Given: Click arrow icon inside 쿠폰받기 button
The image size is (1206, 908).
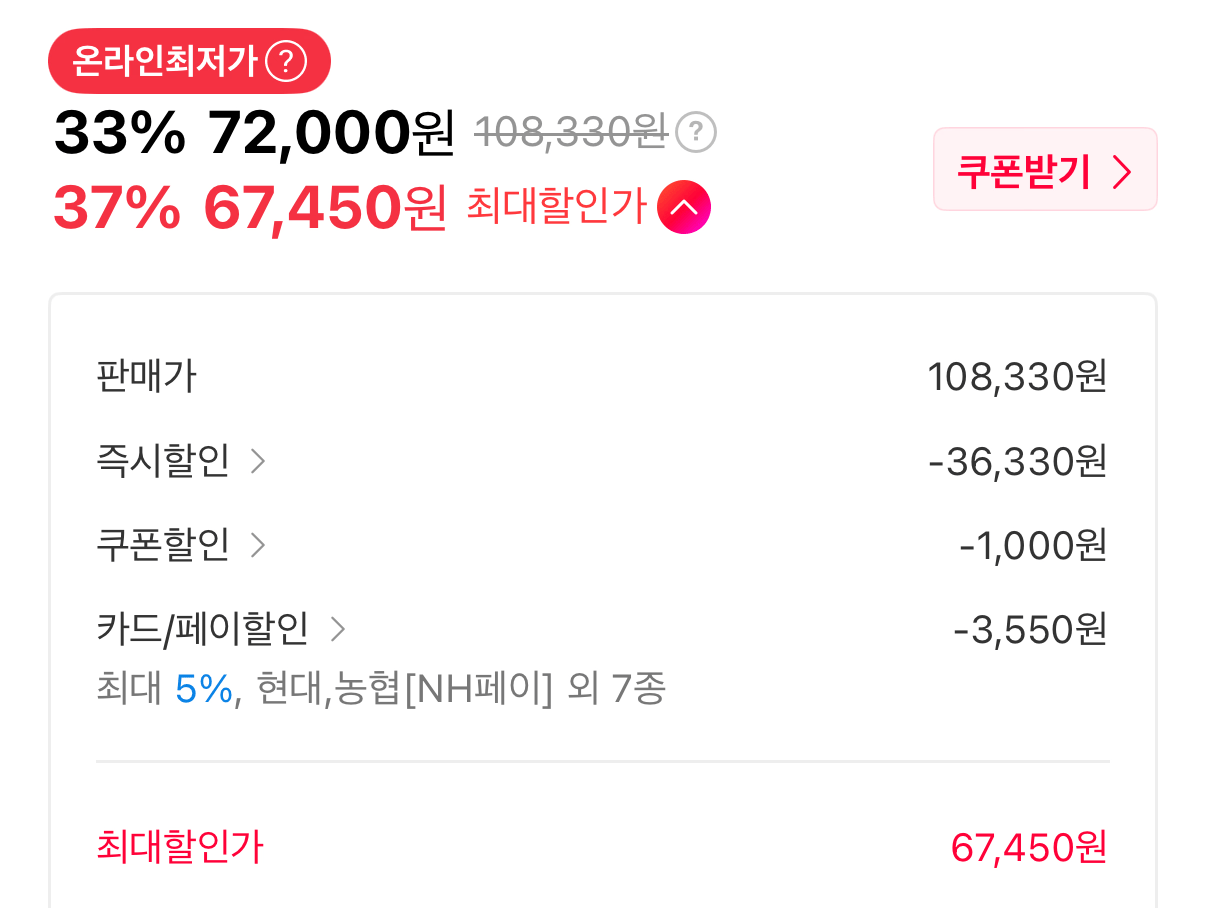Looking at the screenshot, I should (x=1122, y=171).
